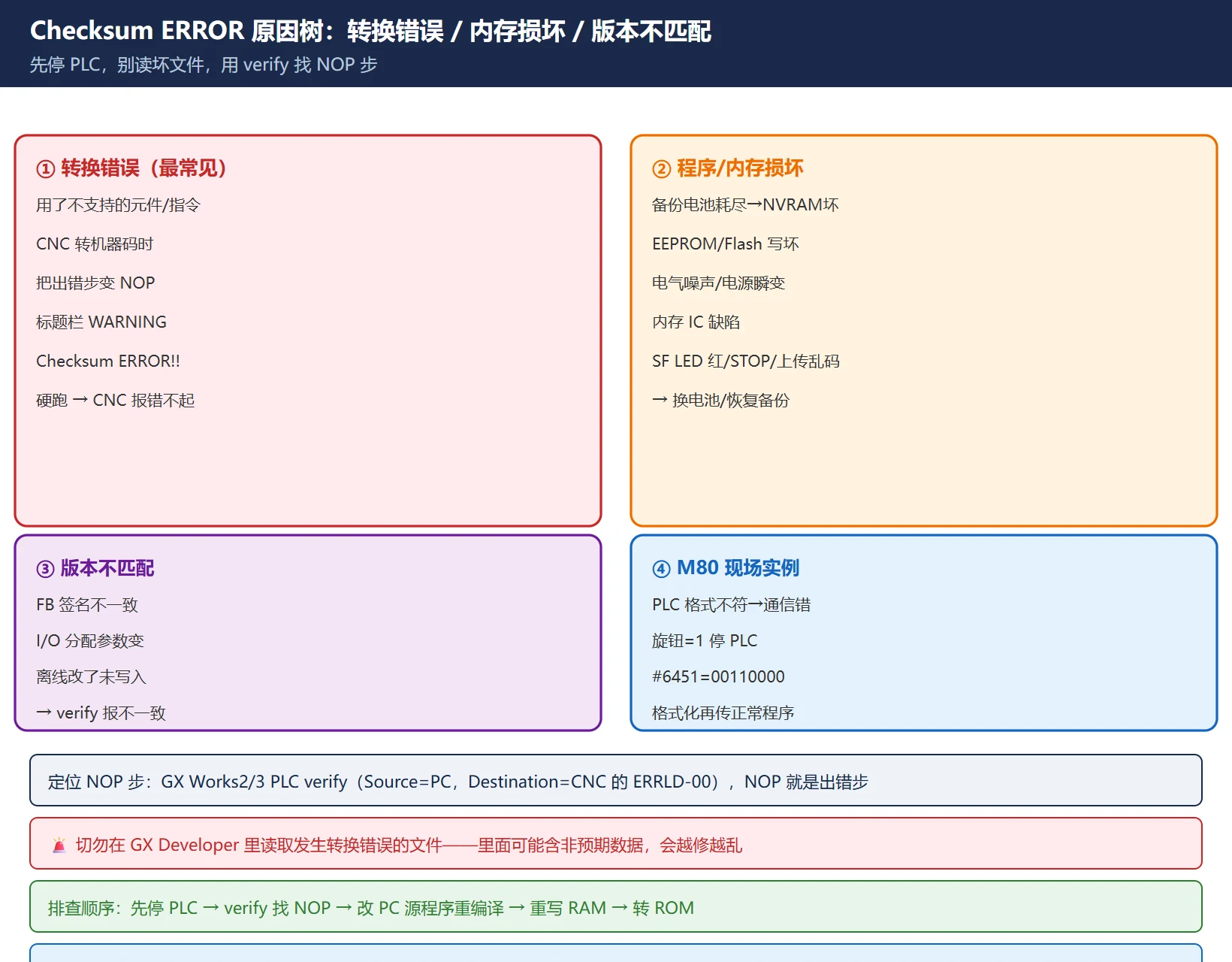Click the line 'I/O 分配参数变'
This screenshot has height=962, width=1232.
coord(90,640)
